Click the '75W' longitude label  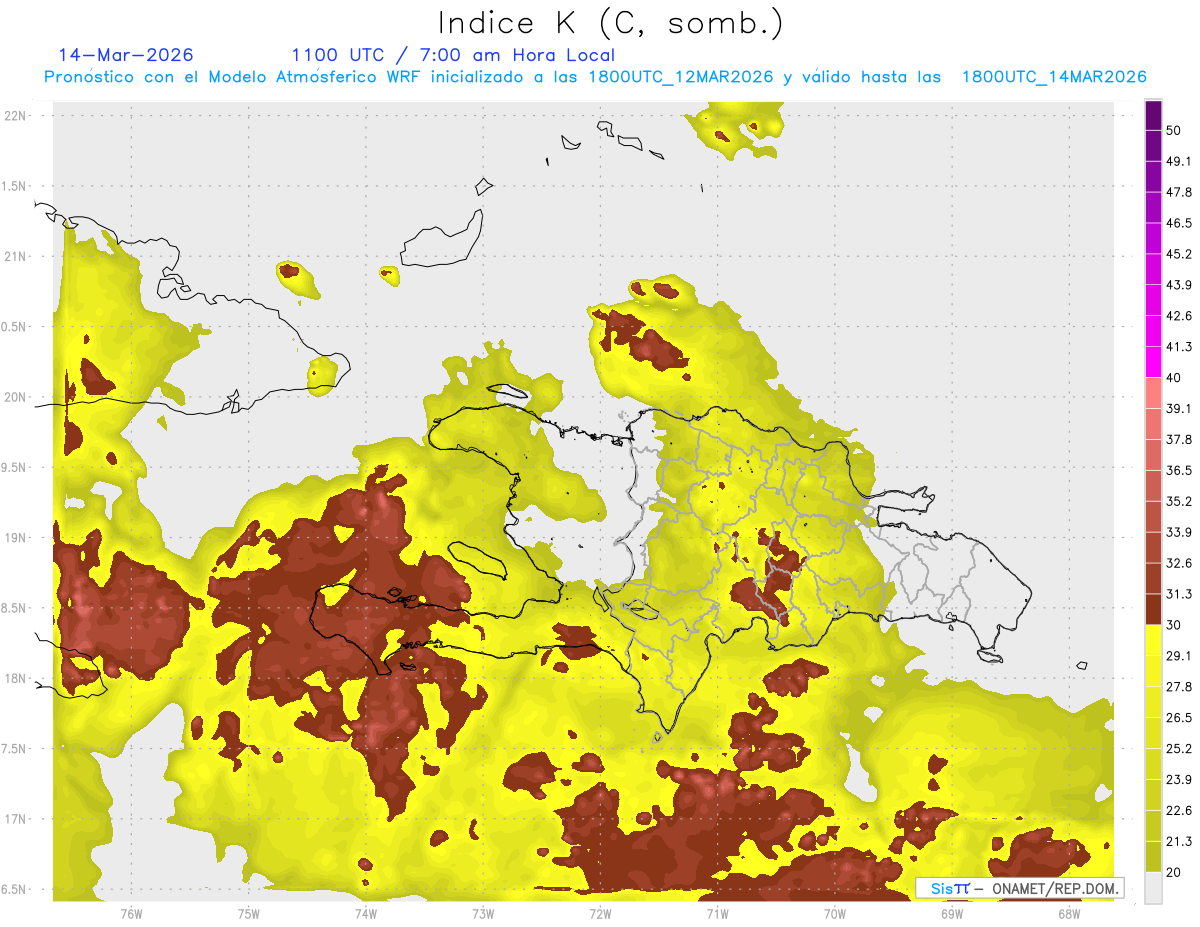point(249,914)
